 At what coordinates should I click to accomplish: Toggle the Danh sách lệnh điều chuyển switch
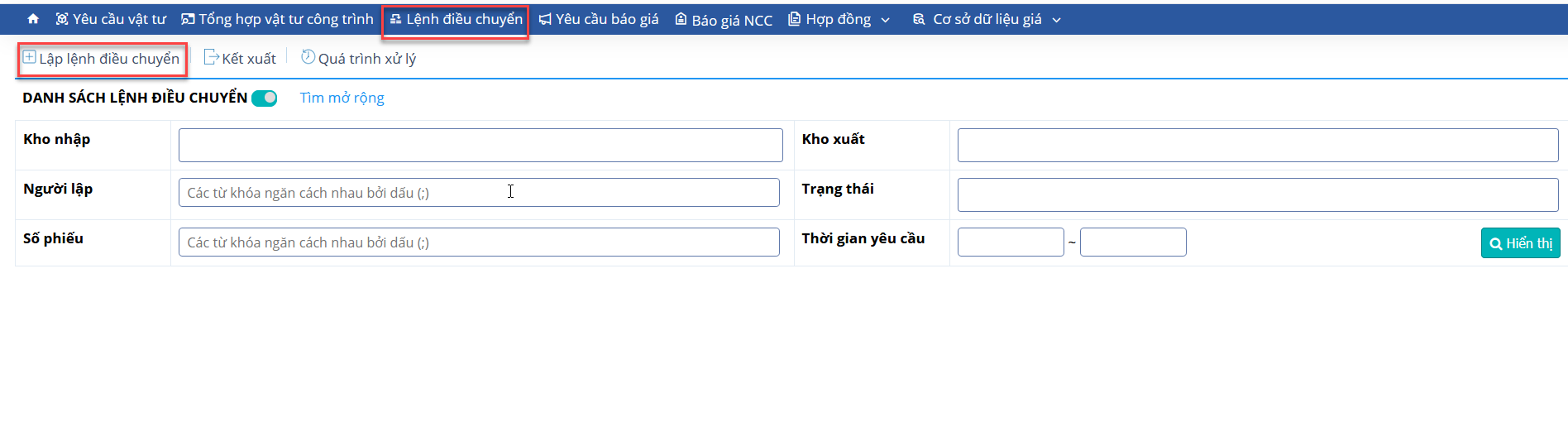click(265, 98)
